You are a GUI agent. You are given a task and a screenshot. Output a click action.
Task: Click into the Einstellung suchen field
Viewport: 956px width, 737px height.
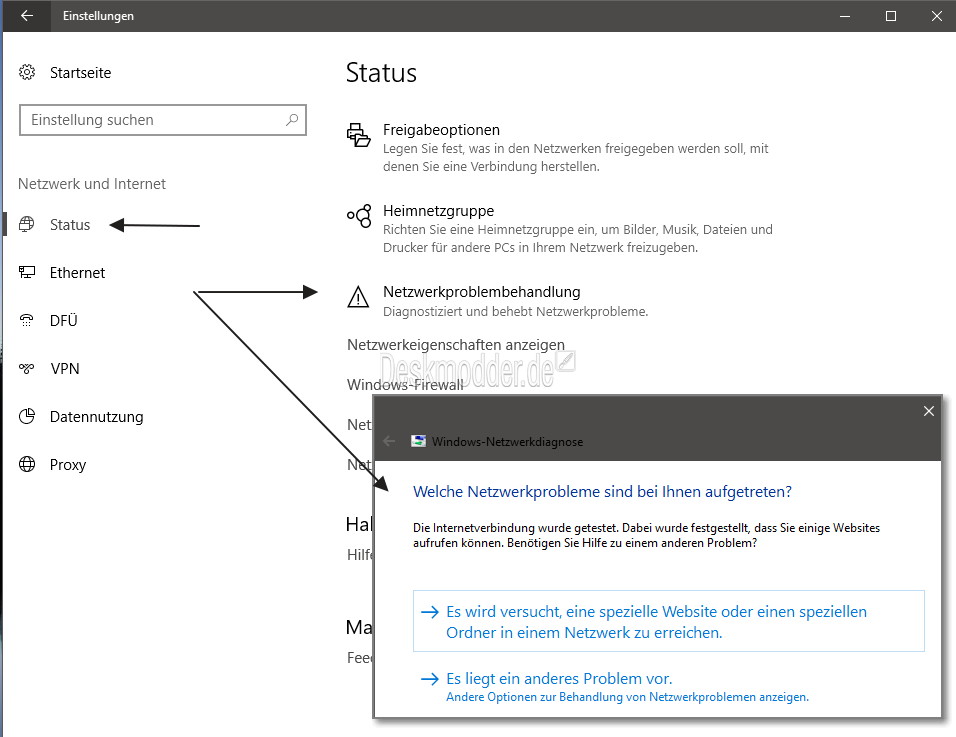[x=163, y=119]
